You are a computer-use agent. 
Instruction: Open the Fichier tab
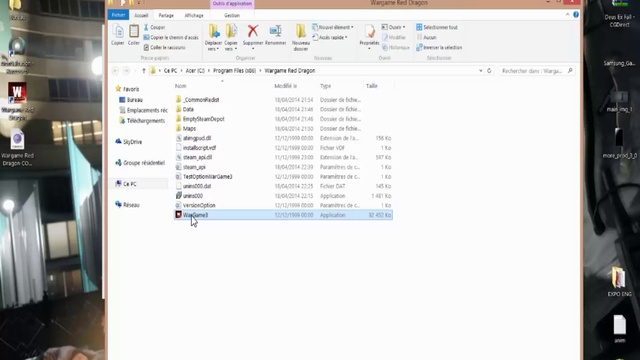118,15
